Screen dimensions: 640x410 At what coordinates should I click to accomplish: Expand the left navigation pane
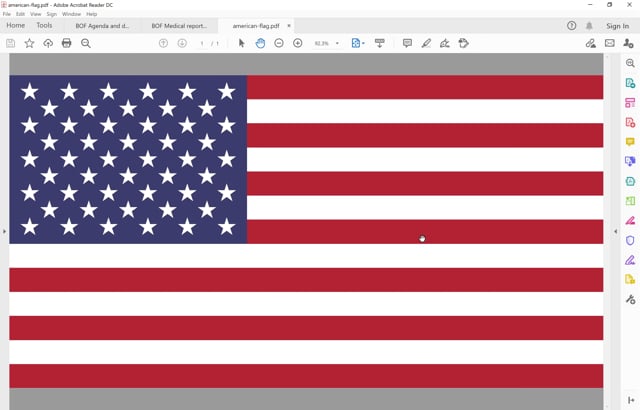click(x=4, y=231)
